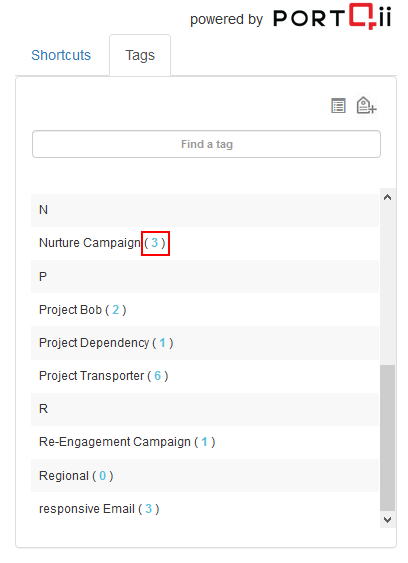408x563 pixels.
Task: Select the Re-Engagement Campaign tag name
Action: (115, 442)
